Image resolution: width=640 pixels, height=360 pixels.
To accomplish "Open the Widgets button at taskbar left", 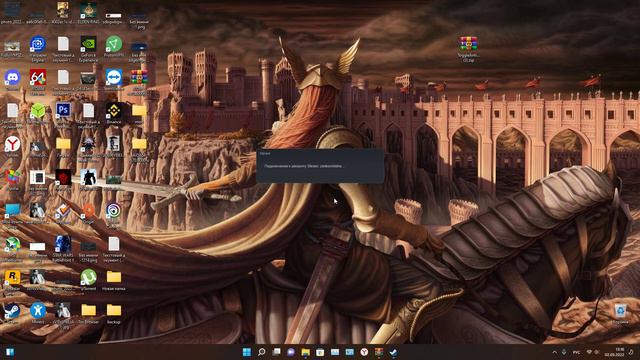I will coord(10,352).
